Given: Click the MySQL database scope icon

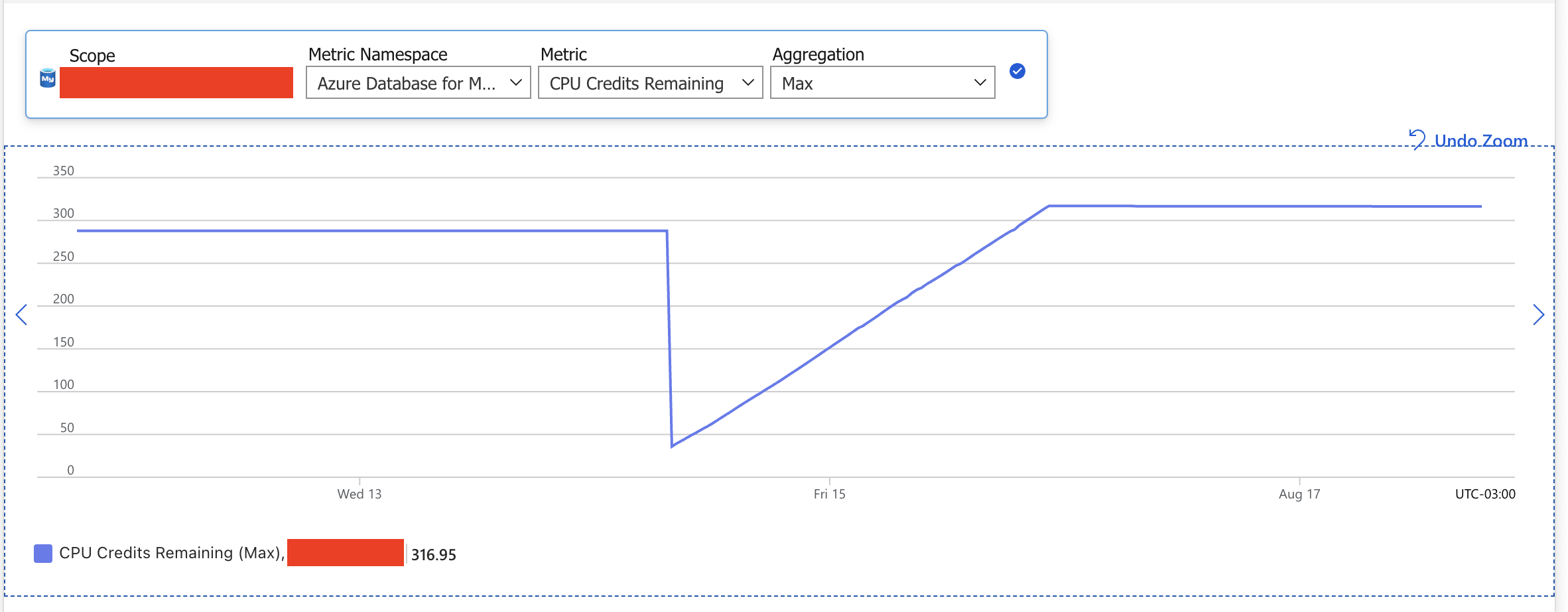Looking at the screenshot, I should click(x=48, y=78).
